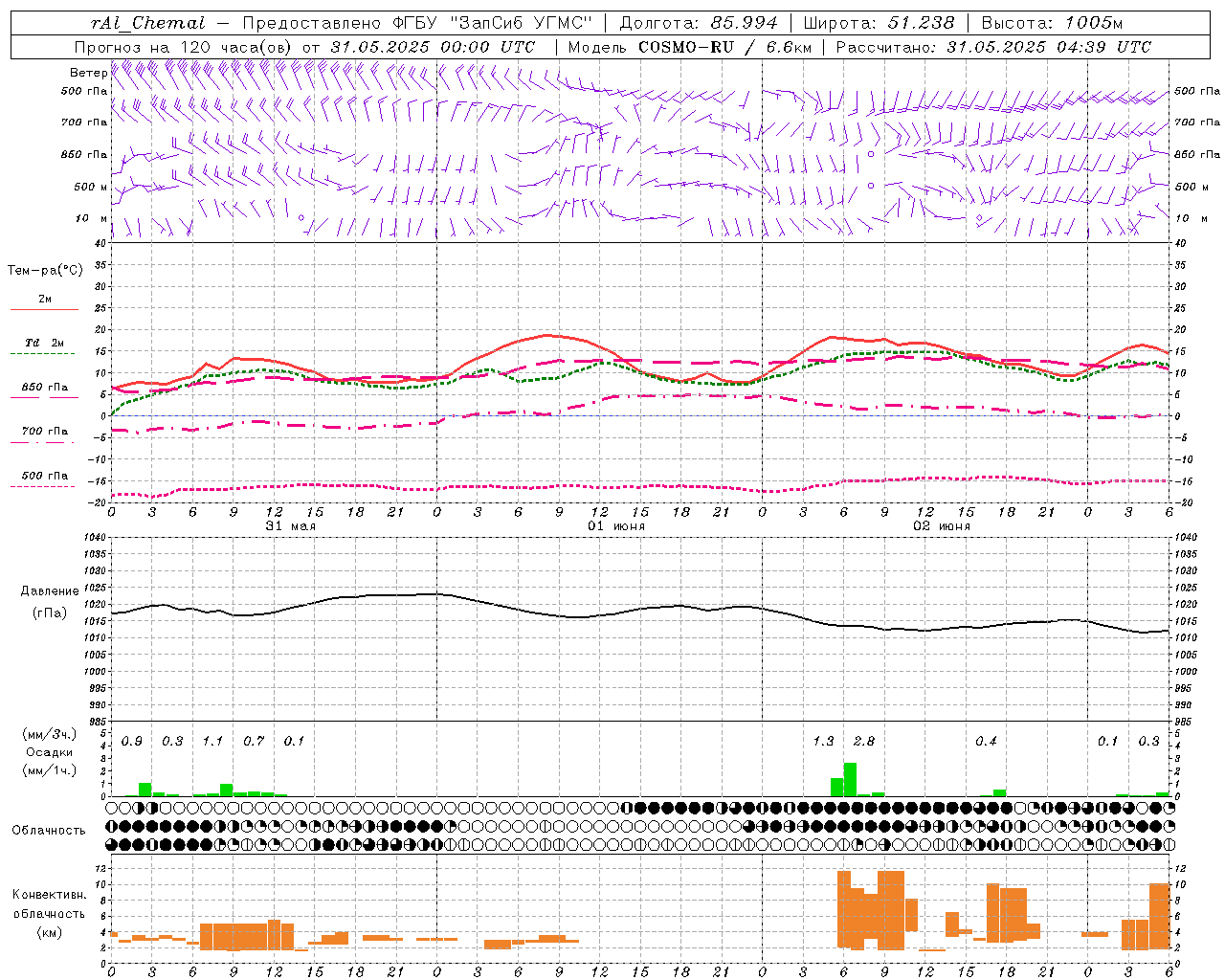Click the Ветер wind panel label
Screen dimensions: 1225x980
[x=88, y=73]
